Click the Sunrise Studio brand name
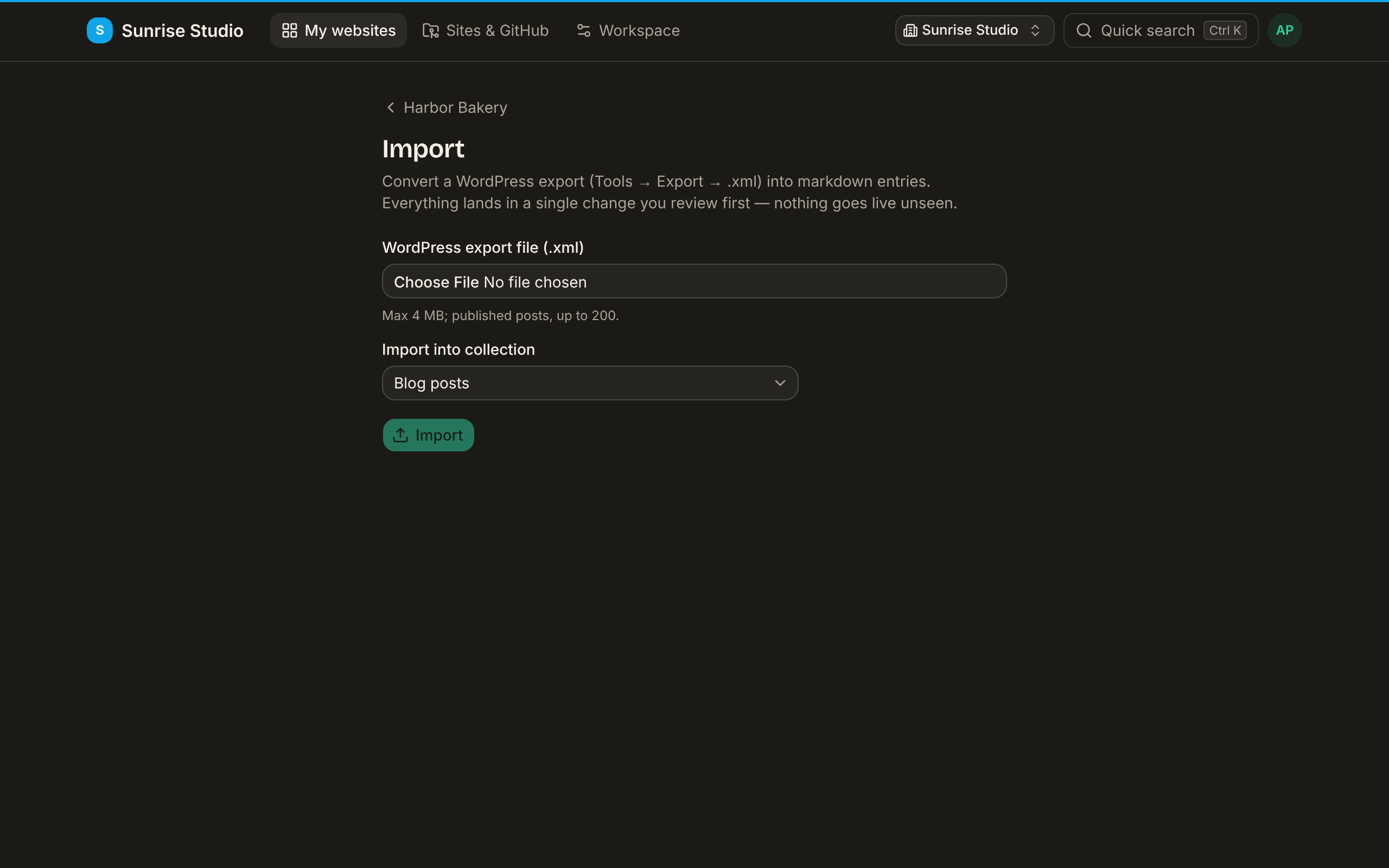The height and width of the screenshot is (868, 1389). point(182,30)
